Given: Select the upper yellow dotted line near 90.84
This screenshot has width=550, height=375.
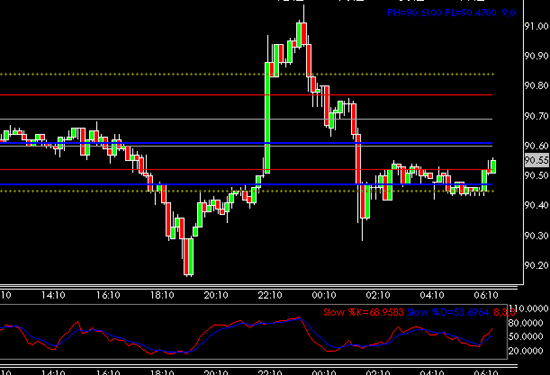Looking at the screenshot, I should (247, 74).
